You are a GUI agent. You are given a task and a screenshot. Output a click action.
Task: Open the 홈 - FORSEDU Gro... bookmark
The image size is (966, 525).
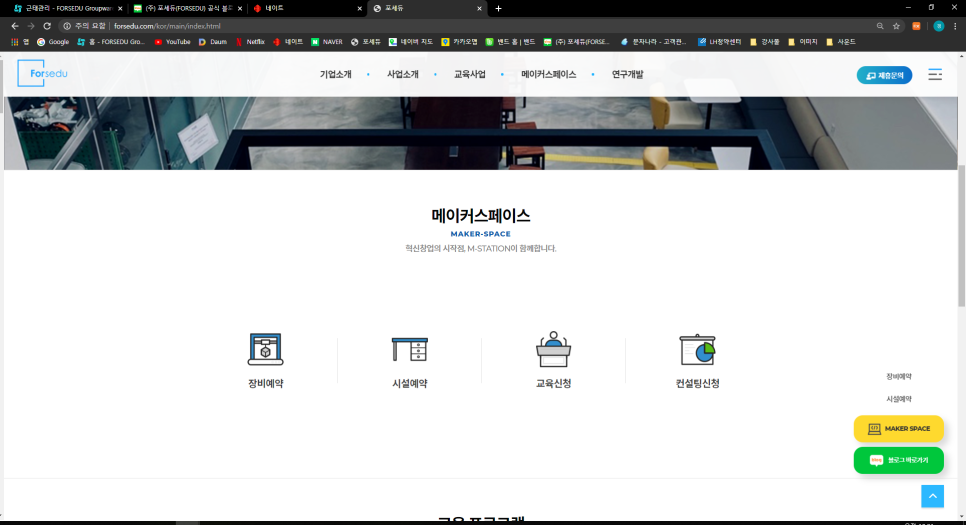click(x=111, y=42)
